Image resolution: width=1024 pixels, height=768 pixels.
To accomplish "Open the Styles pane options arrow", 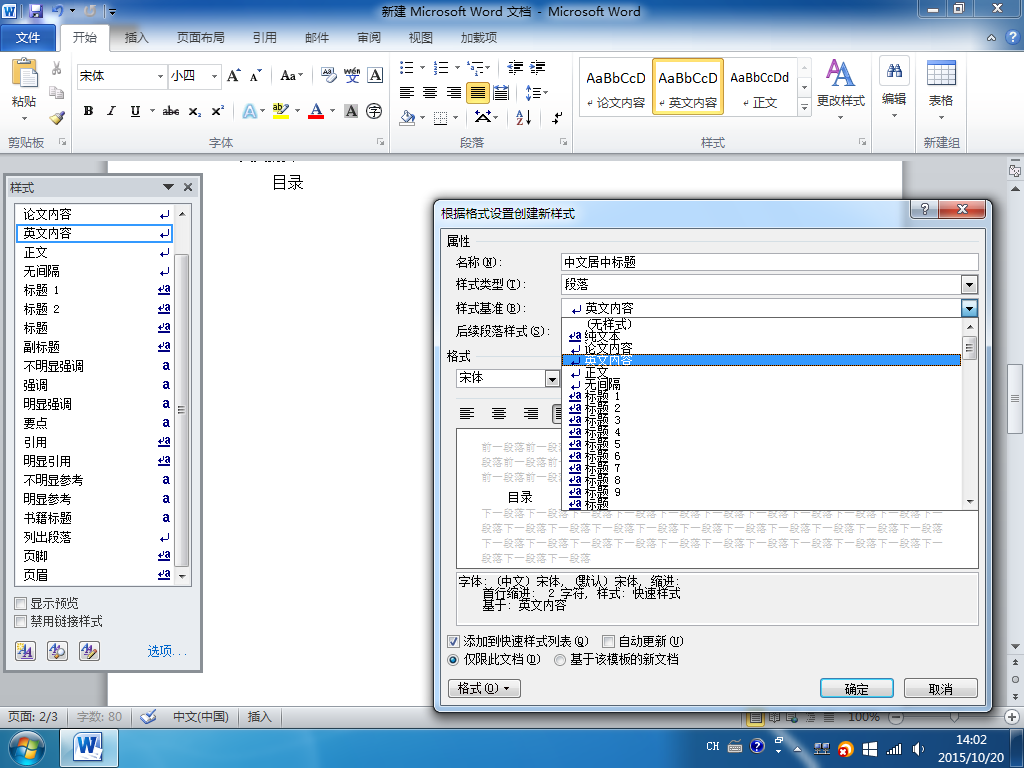I will click(x=168, y=187).
